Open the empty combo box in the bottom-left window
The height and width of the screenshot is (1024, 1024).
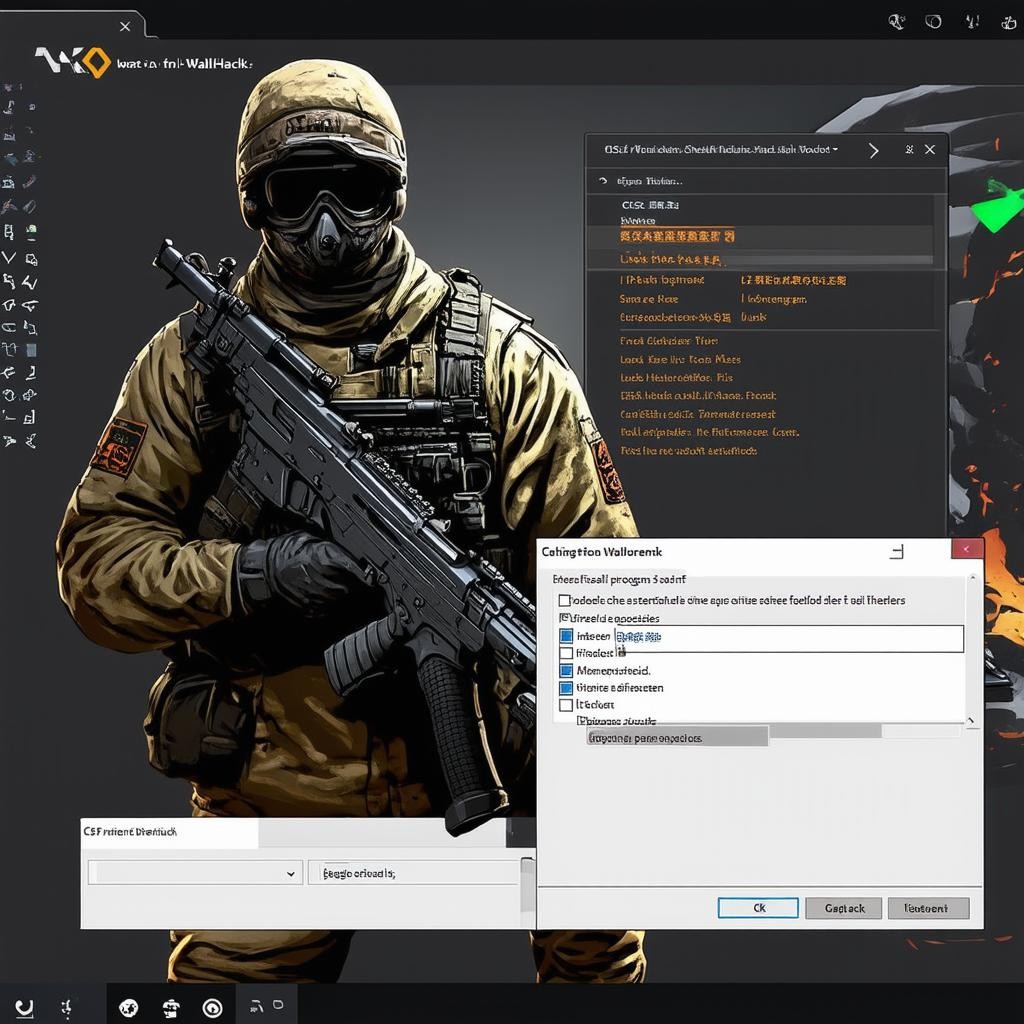[195, 873]
